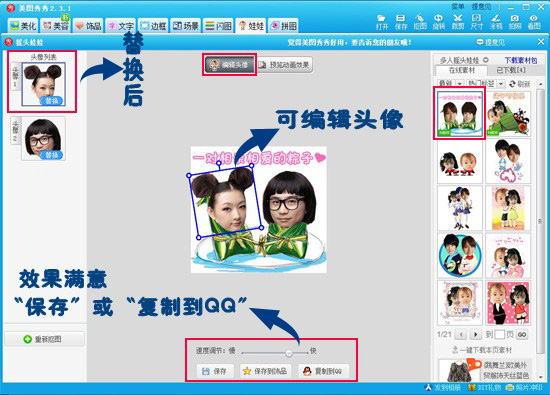This screenshot has width=550, height=395.
Task: Toggle the 预览动画效果 preview animation mode
Action: click(x=284, y=65)
